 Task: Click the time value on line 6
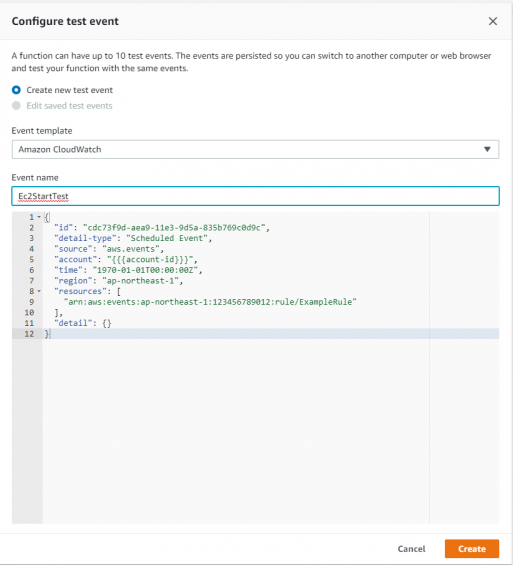click(145, 270)
